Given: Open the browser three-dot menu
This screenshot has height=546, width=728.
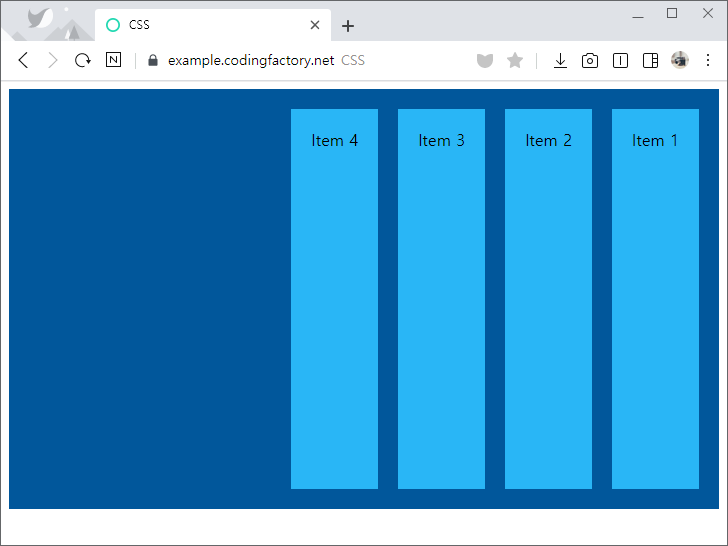Looking at the screenshot, I should (708, 60).
